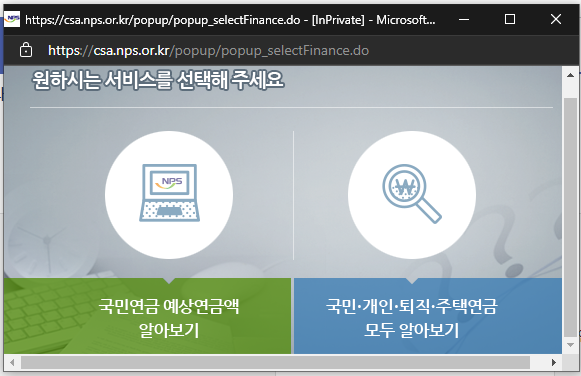Image resolution: width=581 pixels, height=376 pixels.
Task: Click the address bar URL text
Action: (209, 50)
